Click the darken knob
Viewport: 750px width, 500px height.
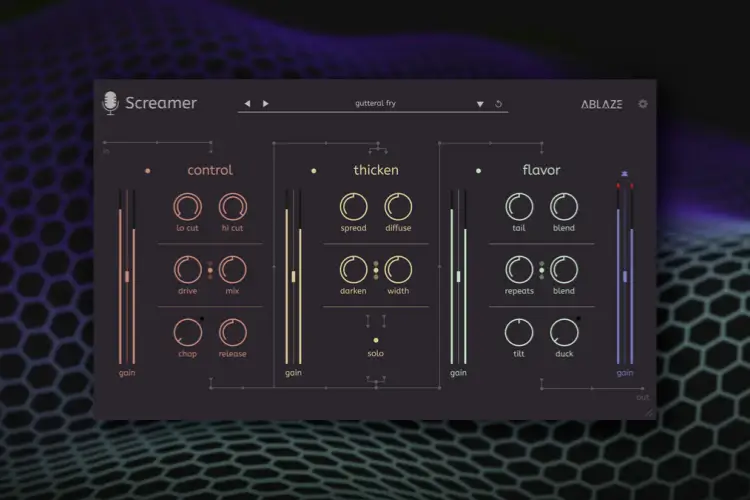(353, 270)
